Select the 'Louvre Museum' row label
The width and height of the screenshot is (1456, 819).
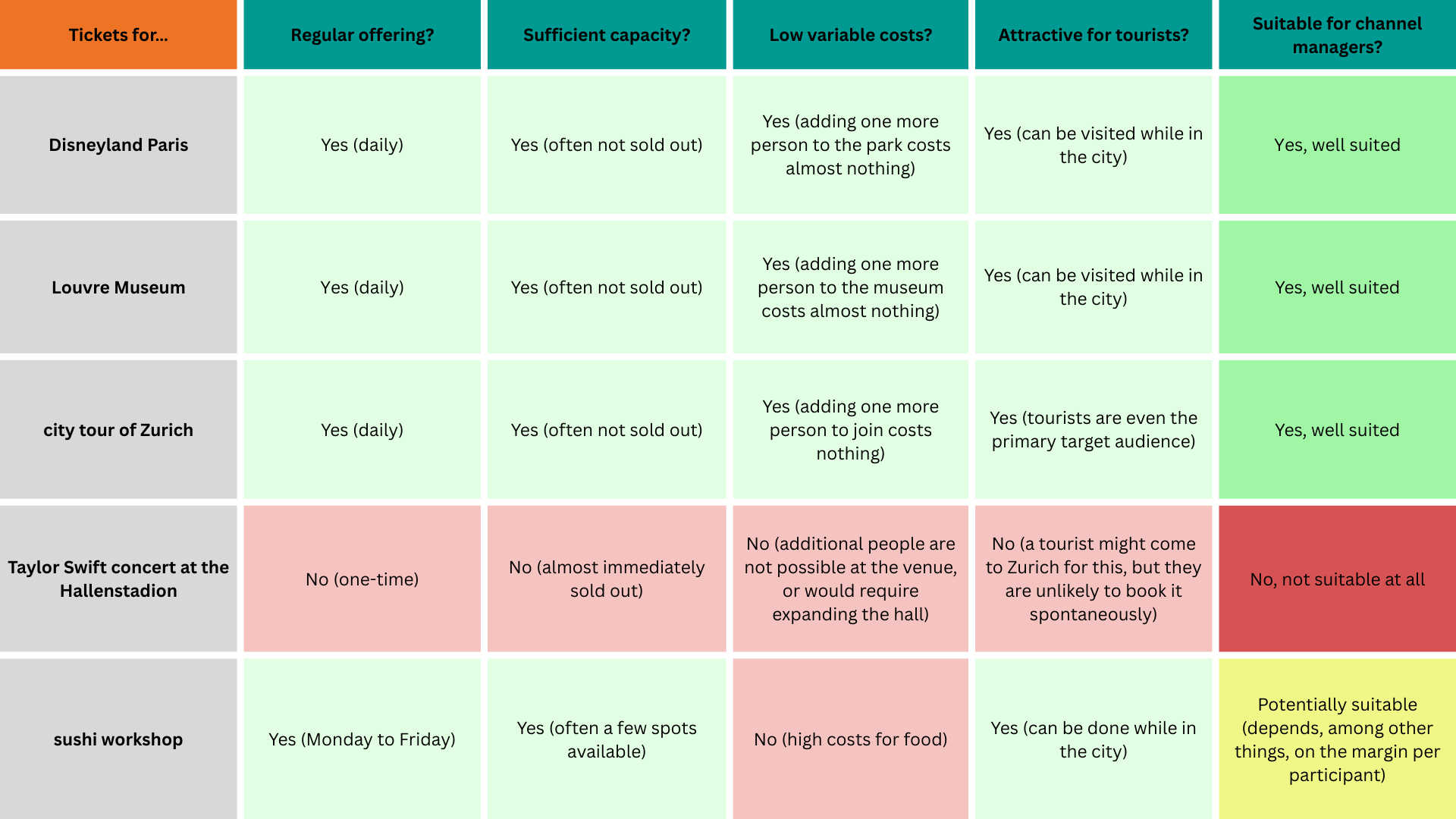pos(118,287)
